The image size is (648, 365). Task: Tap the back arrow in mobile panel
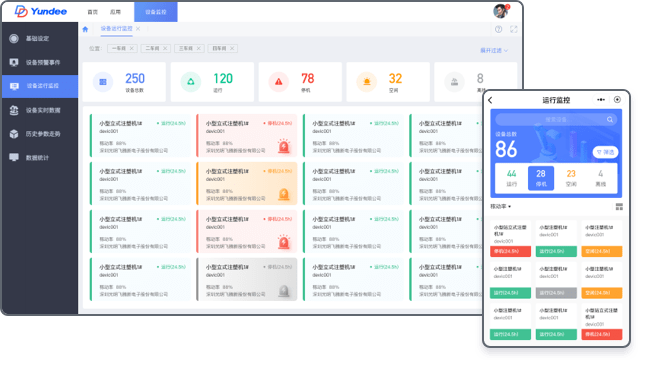[490, 100]
